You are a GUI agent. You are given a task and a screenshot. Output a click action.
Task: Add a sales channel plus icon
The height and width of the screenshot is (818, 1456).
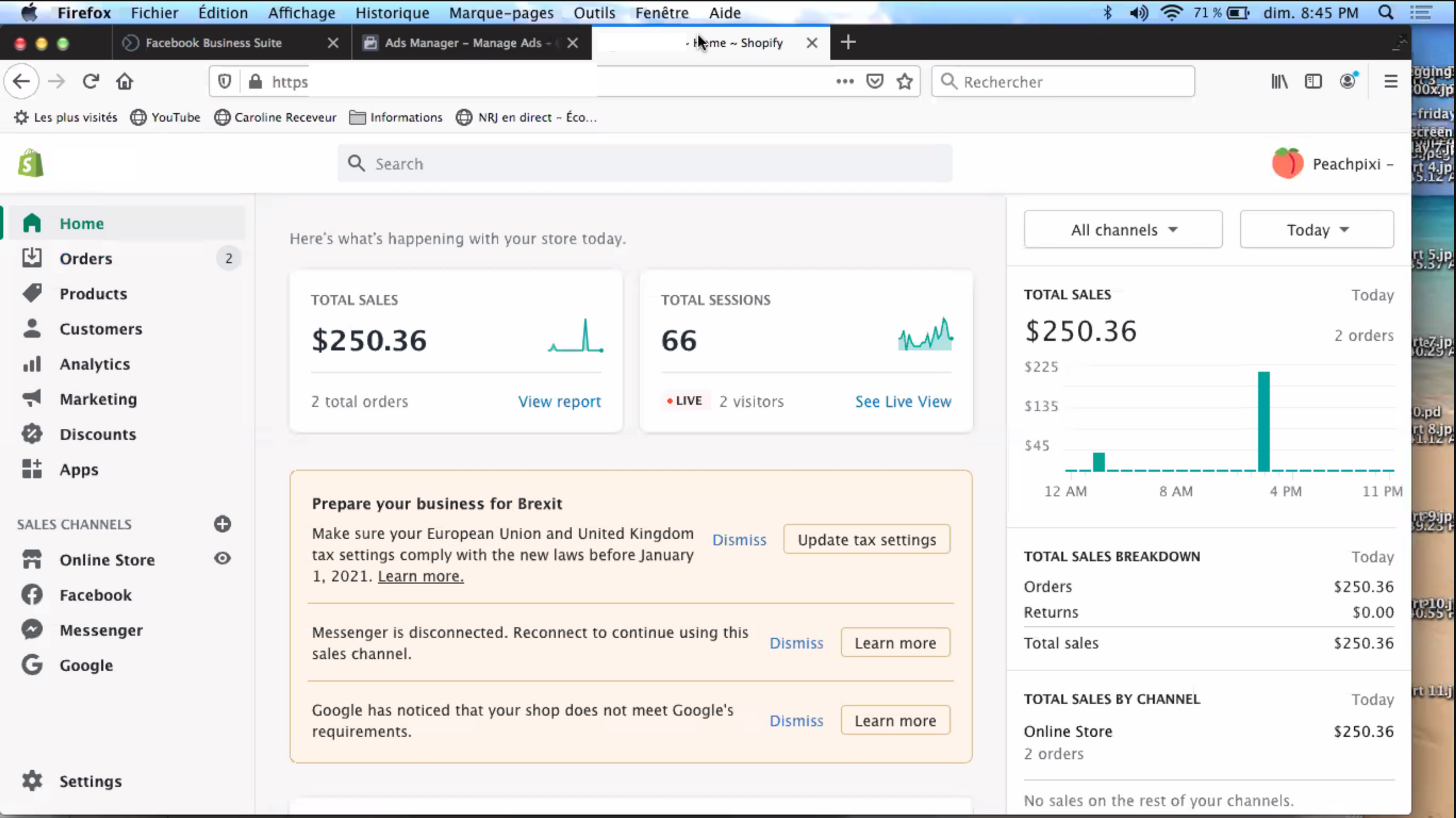tap(222, 524)
